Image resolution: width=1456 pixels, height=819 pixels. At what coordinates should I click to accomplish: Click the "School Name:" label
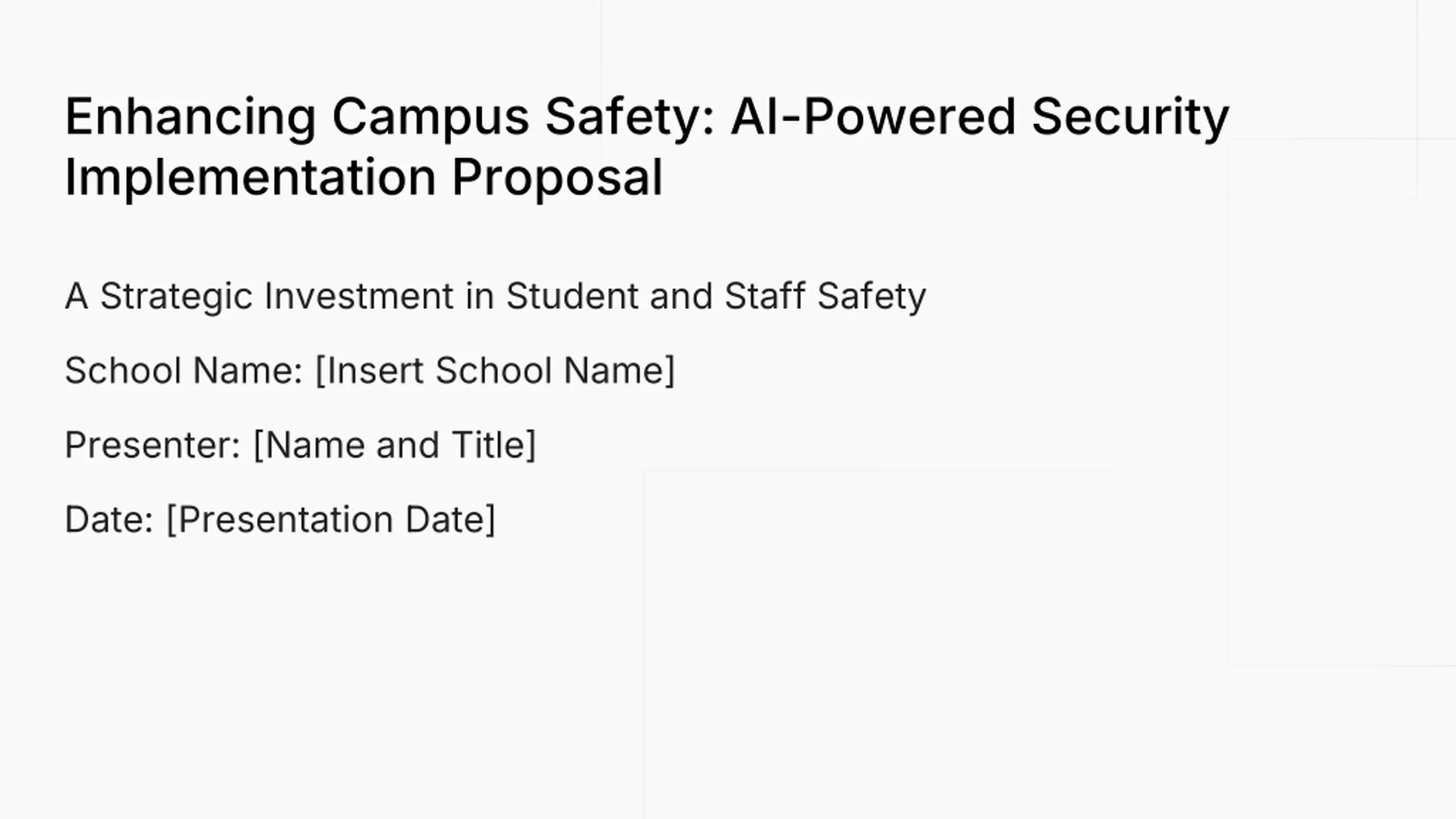183,371
